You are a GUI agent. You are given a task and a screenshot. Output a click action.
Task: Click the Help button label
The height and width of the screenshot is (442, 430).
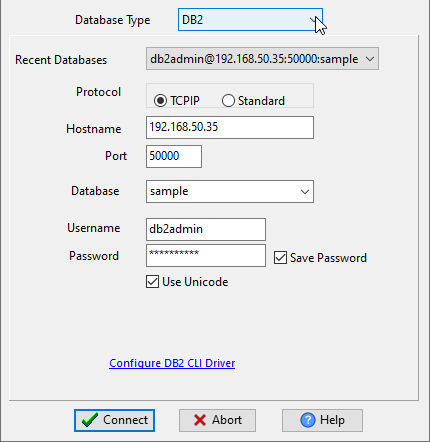[332, 420]
